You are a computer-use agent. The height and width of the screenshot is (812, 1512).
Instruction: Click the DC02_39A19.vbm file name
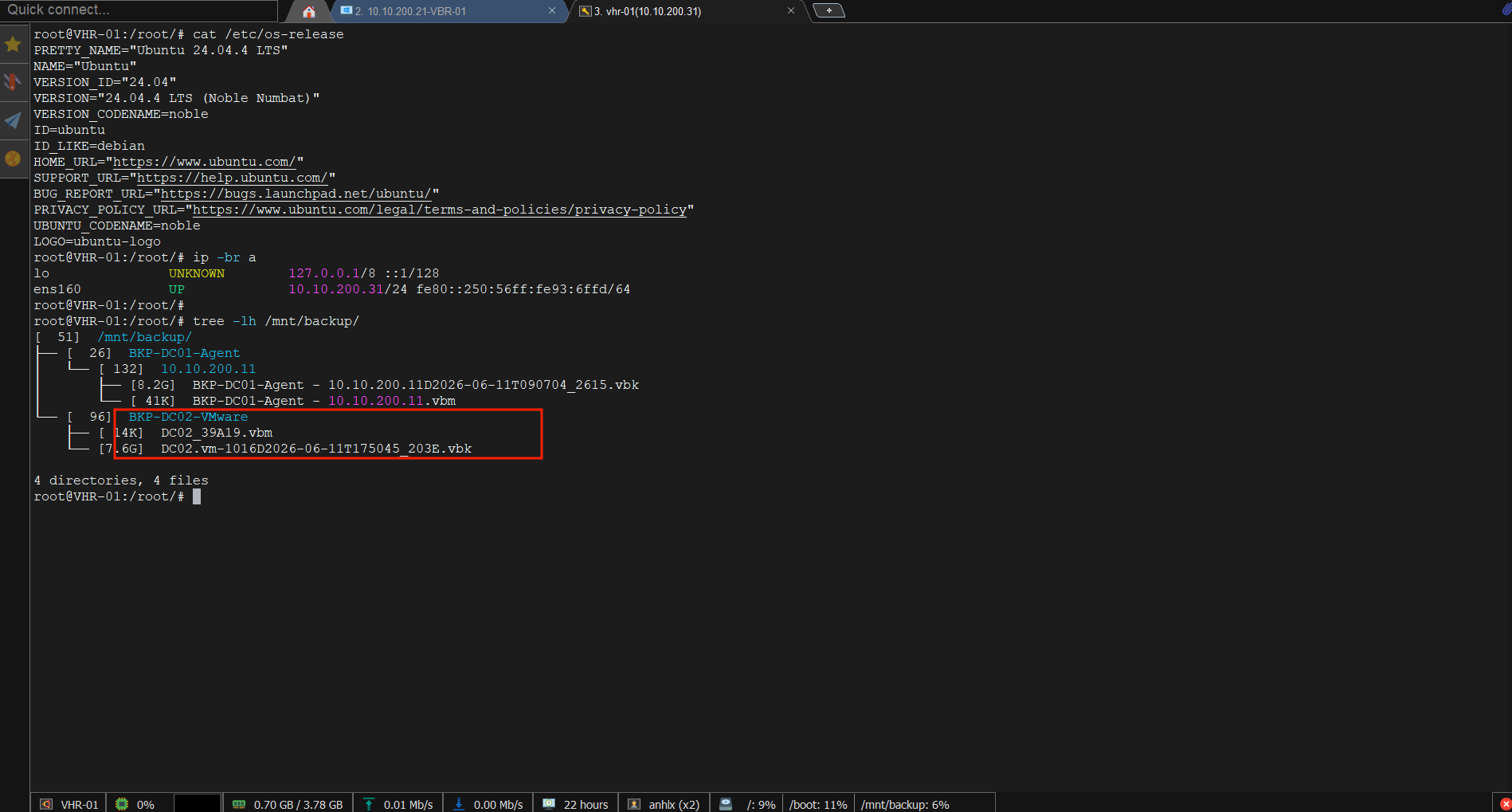217,433
